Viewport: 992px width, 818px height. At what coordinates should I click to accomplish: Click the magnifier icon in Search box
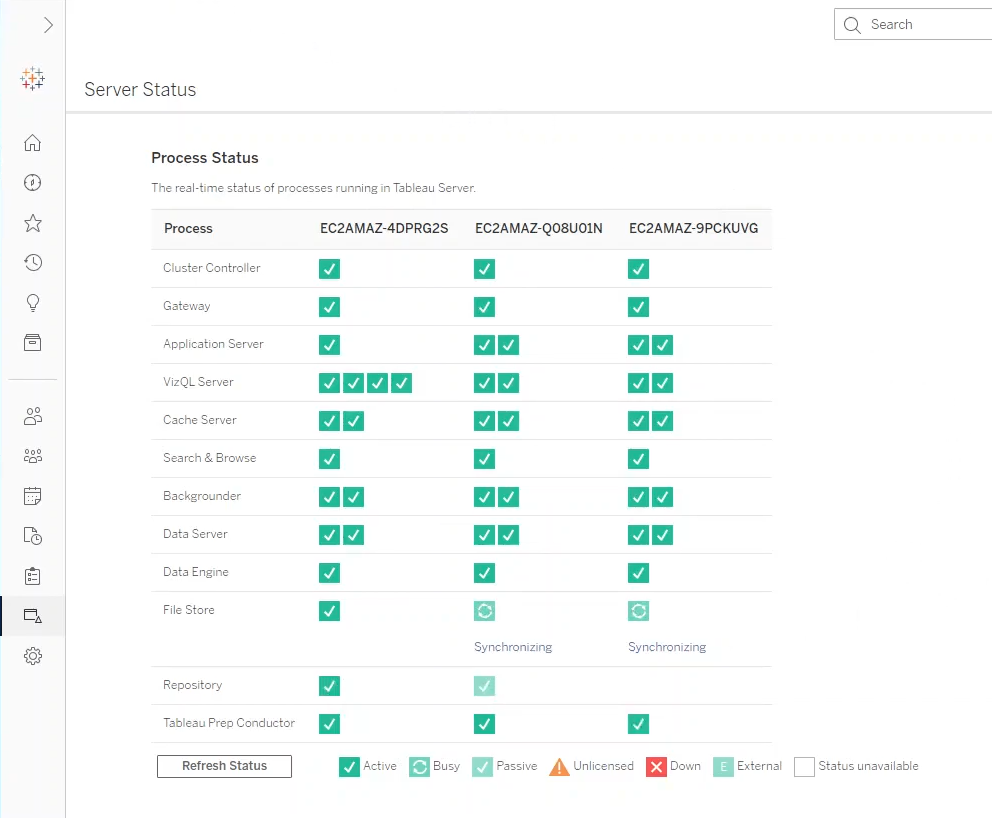[x=852, y=25]
